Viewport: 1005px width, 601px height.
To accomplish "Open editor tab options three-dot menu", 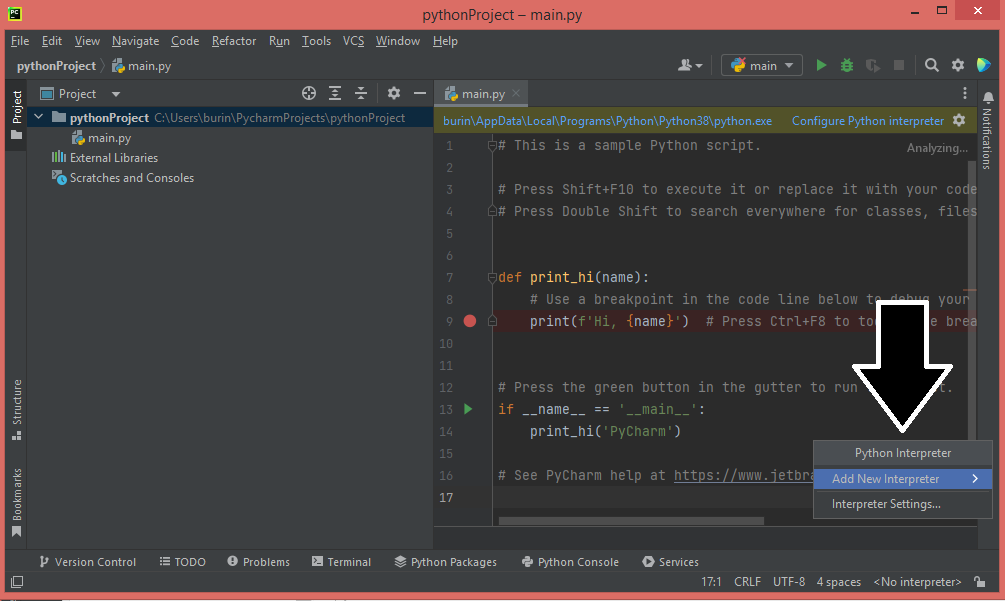I will click(965, 94).
